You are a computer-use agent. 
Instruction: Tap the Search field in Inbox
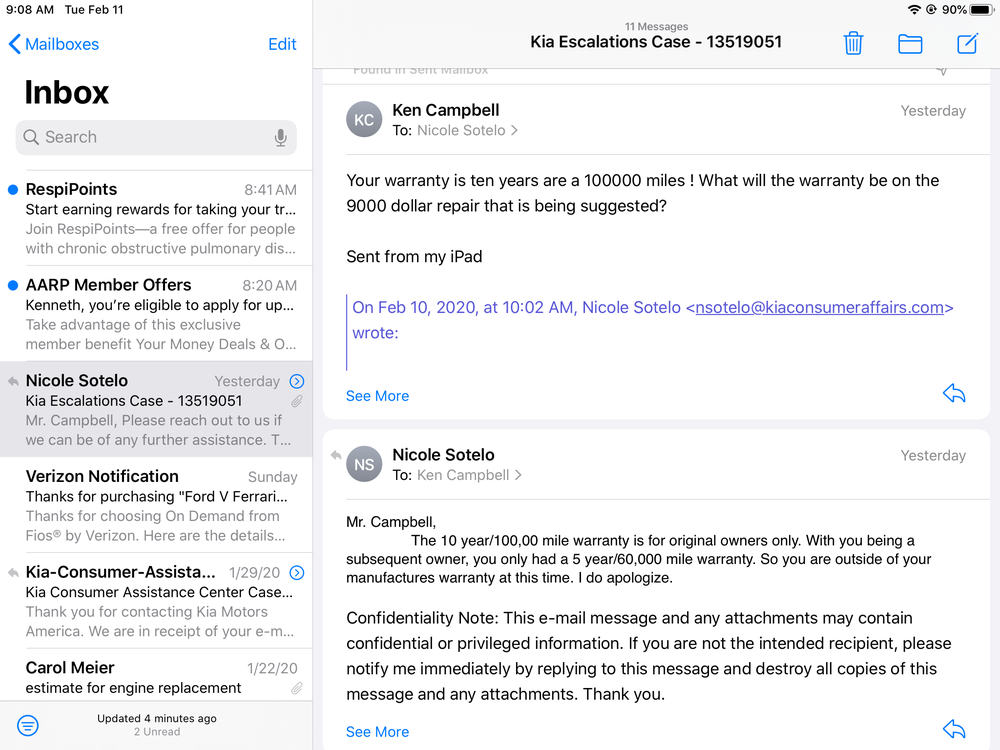pos(145,138)
